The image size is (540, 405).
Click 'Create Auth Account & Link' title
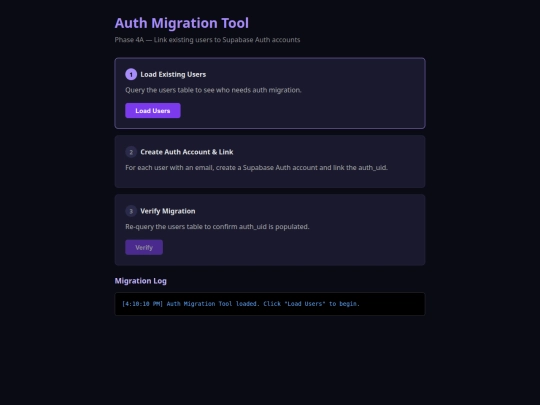click(187, 152)
